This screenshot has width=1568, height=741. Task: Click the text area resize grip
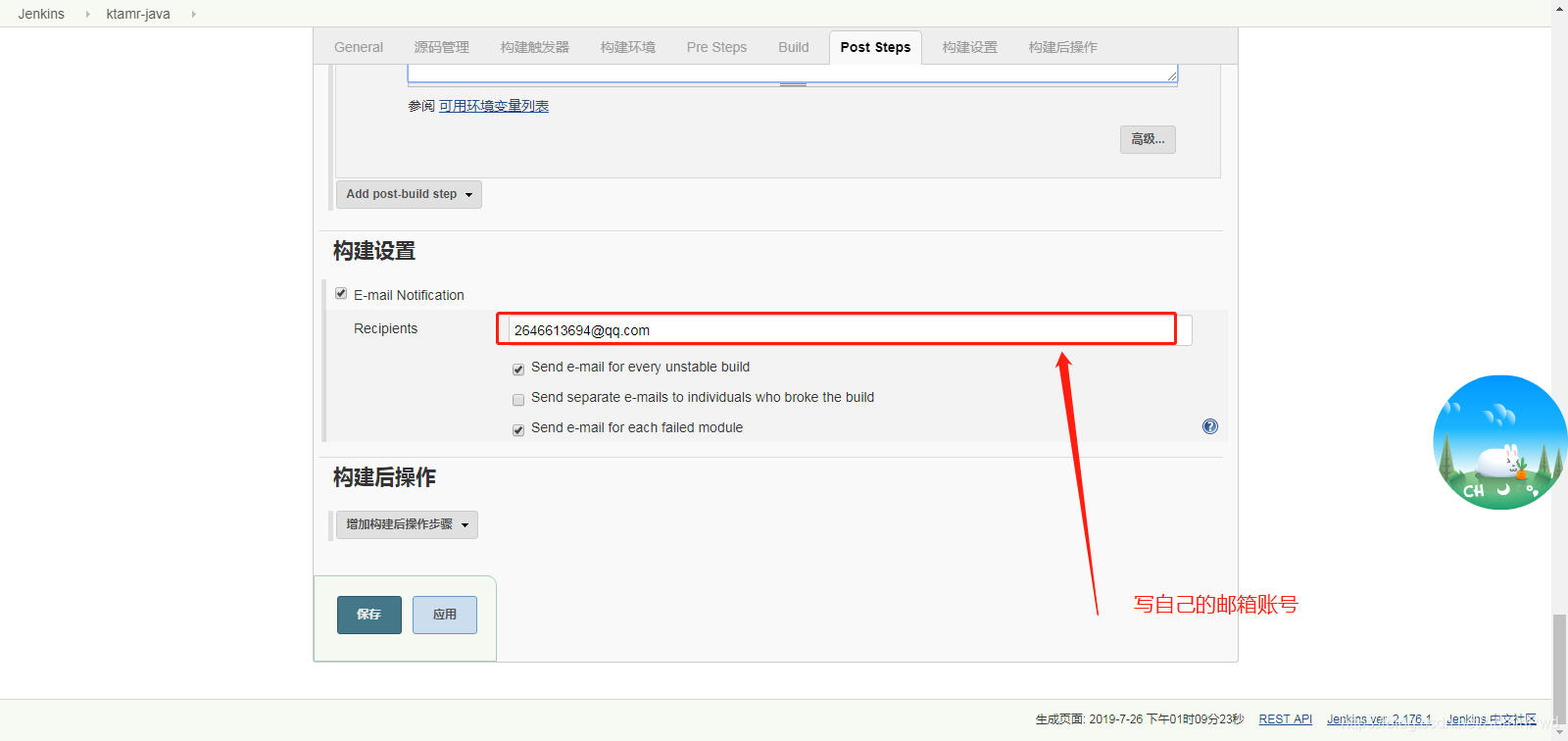pos(1171,76)
